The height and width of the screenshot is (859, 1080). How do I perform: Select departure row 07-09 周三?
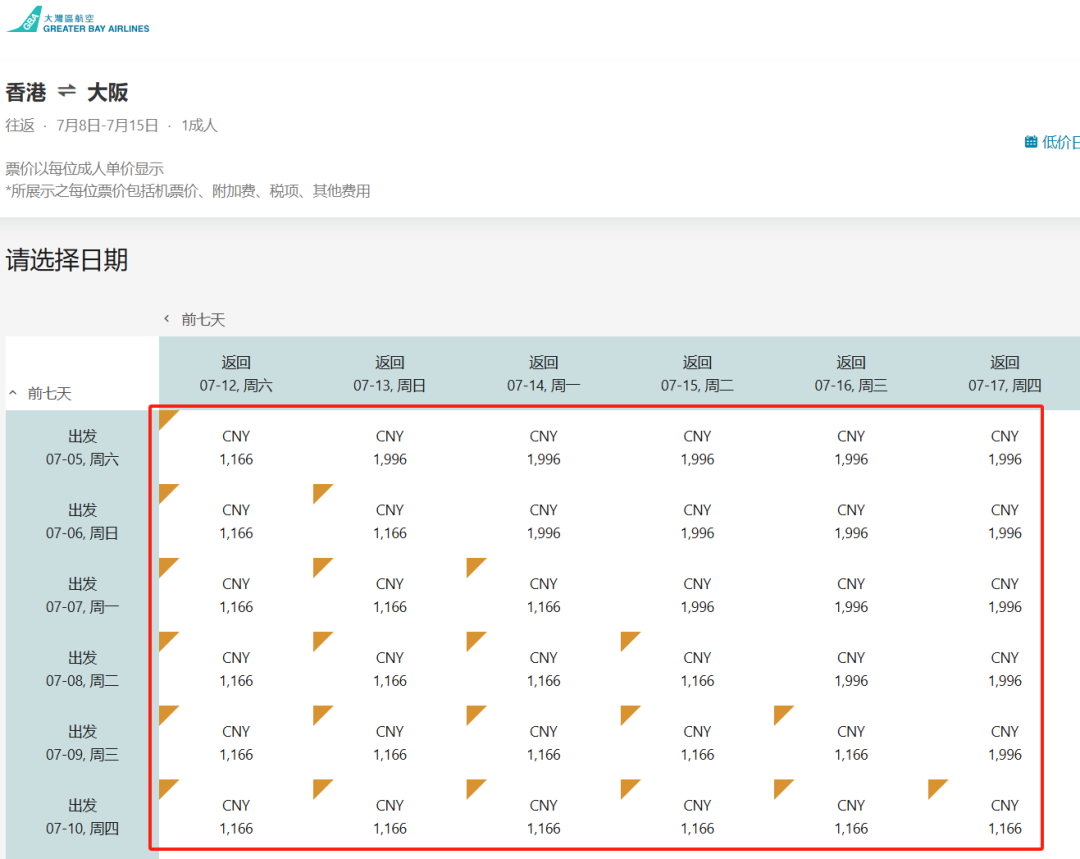[x=83, y=743]
